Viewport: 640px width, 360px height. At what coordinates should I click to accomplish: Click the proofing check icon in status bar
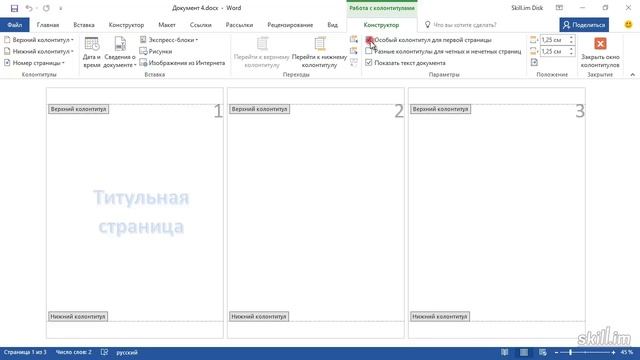click(104, 352)
